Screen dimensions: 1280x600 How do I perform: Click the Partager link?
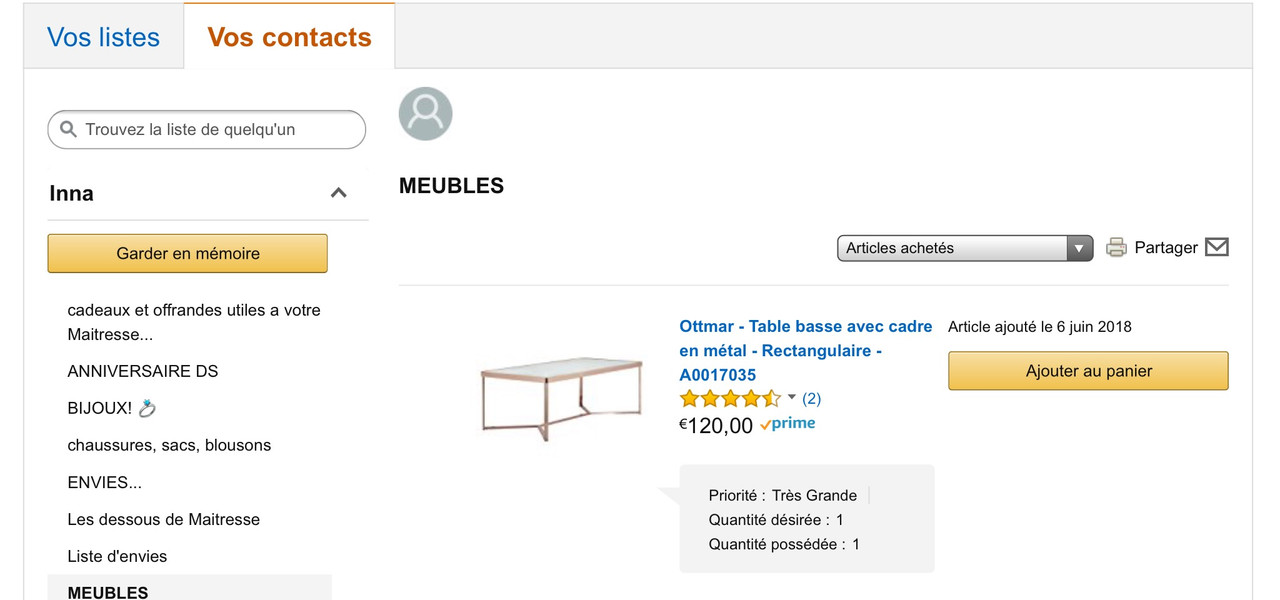[1166, 248]
